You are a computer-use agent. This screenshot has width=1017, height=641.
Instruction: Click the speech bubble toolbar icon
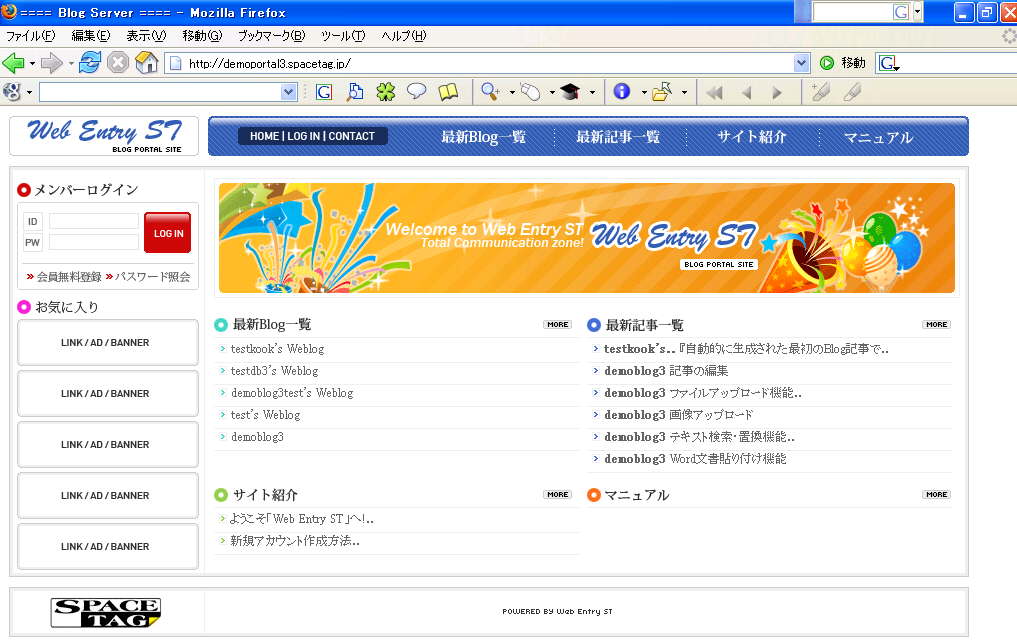416,91
